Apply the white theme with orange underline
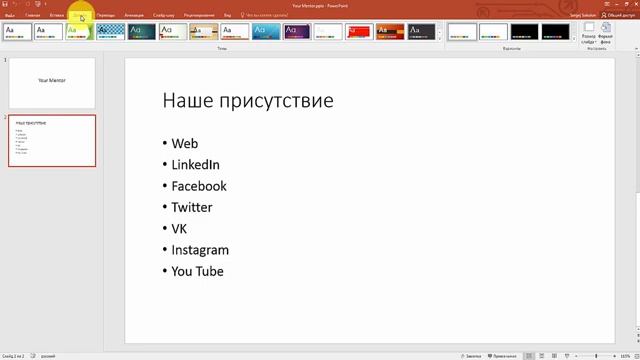This screenshot has height=360, width=640. (x=235, y=32)
